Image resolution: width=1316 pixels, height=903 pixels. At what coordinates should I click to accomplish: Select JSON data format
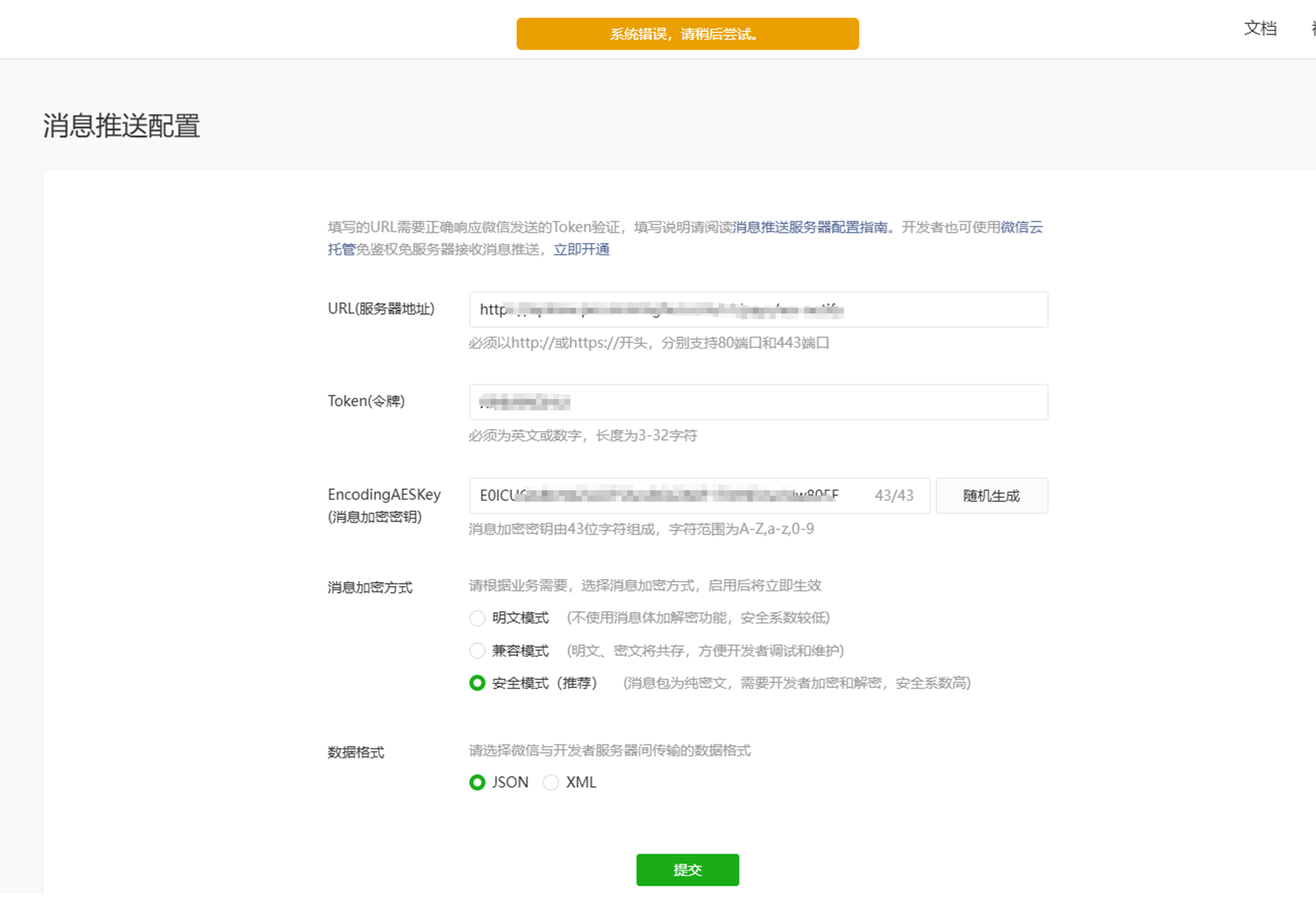(477, 782)
